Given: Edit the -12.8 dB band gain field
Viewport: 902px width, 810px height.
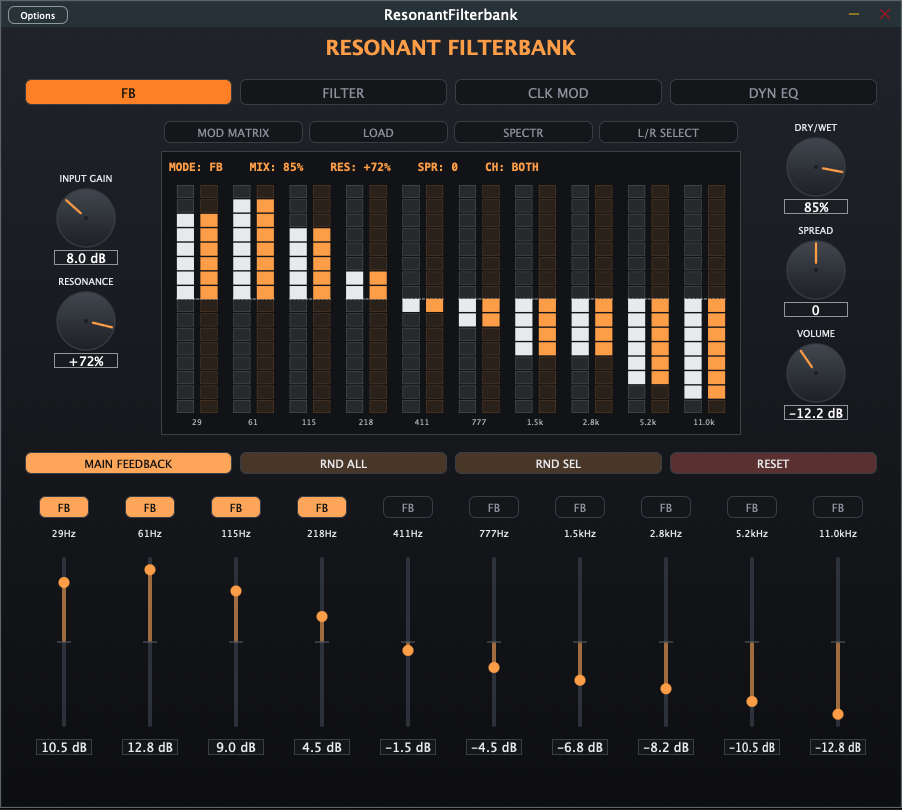Looking at the screenshot, I should [x=838, y=747].
